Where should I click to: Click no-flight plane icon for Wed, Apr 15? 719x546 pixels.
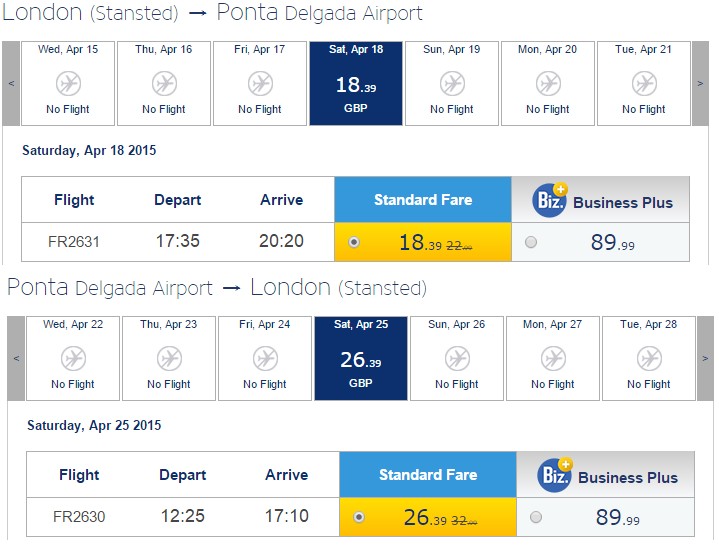[68, 83]
